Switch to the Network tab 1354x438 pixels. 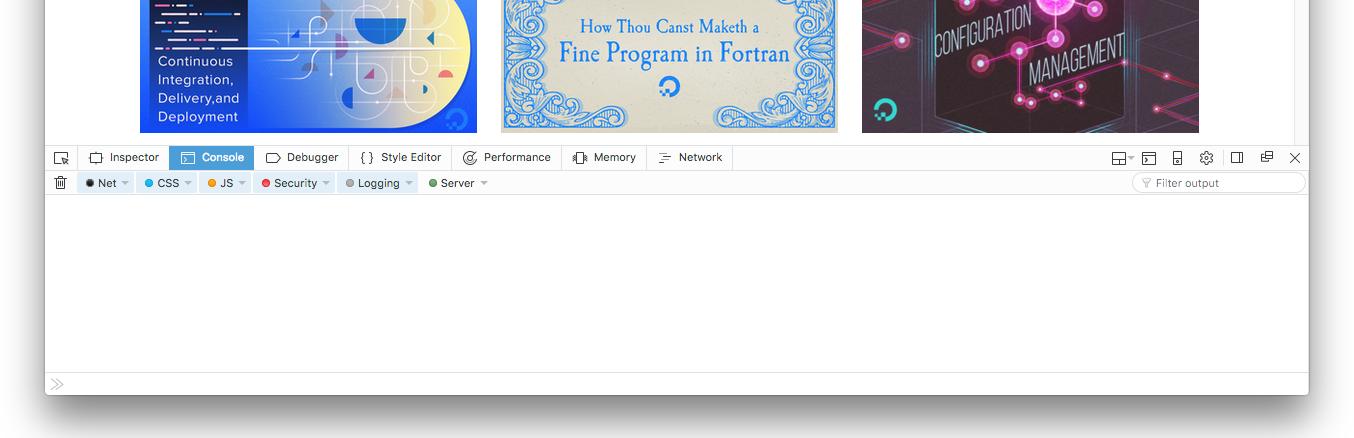[x=690, y=158]
